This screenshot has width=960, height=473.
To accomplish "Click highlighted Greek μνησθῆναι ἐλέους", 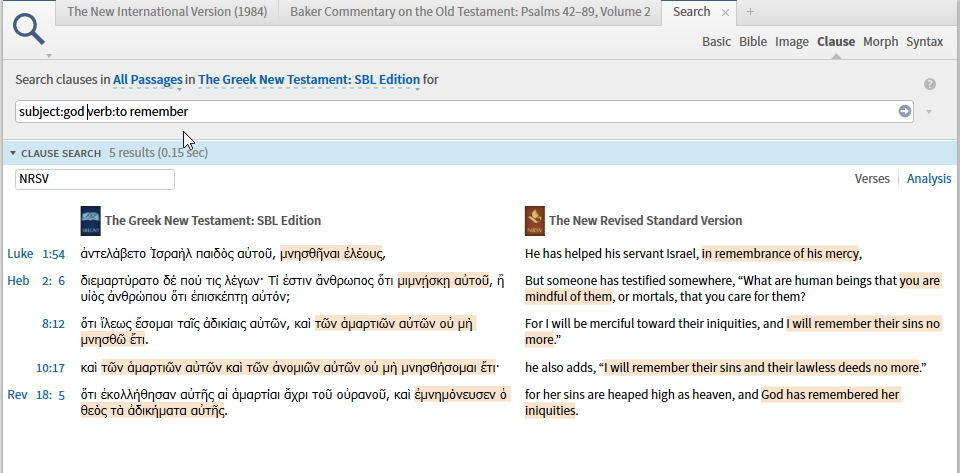I will coord(331,253).
